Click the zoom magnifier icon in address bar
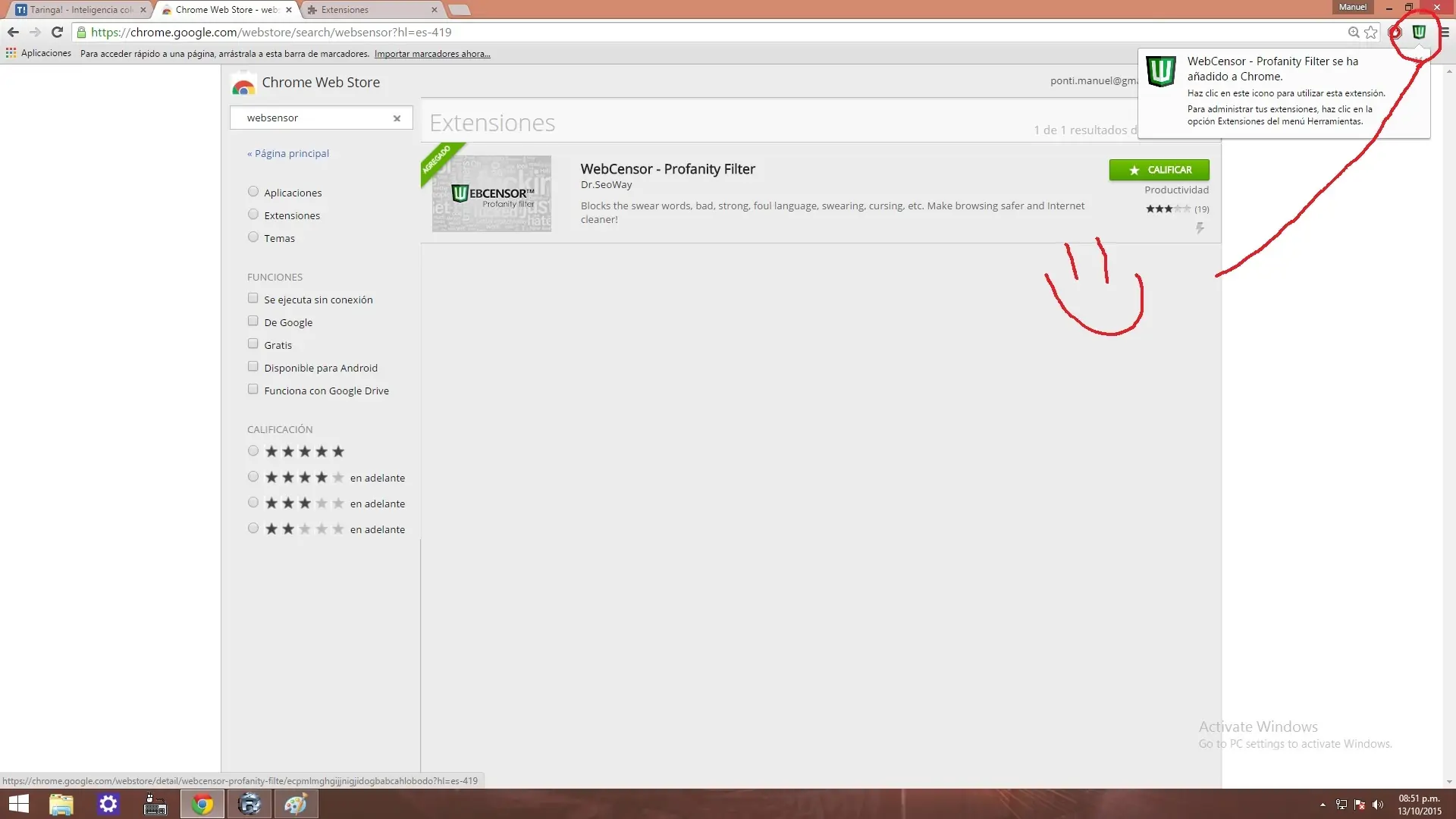1456x819 pixels. click(x=1354, y=32)
